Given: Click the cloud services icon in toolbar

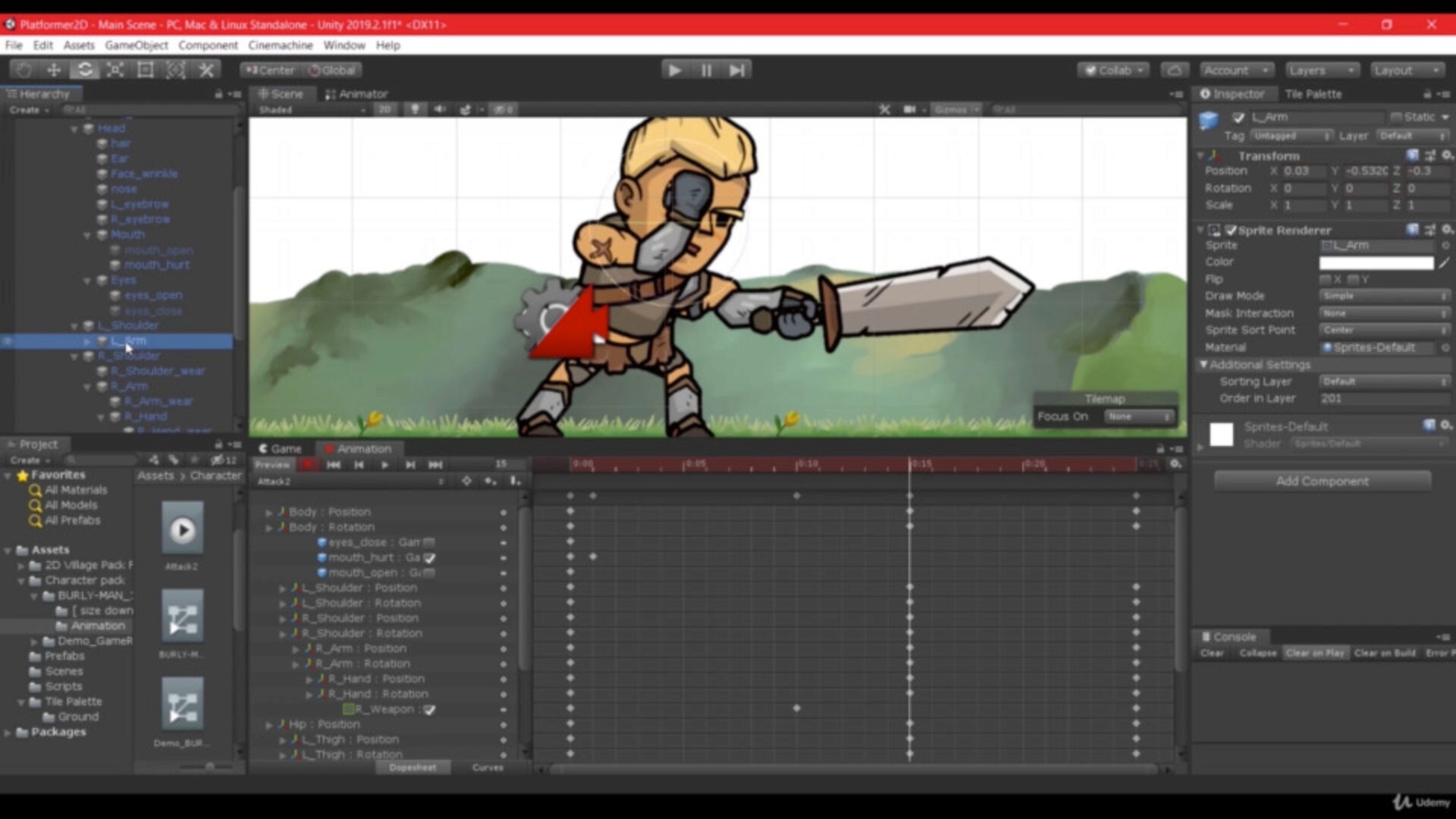Looking at the screenshot, I should (1175, 70).
